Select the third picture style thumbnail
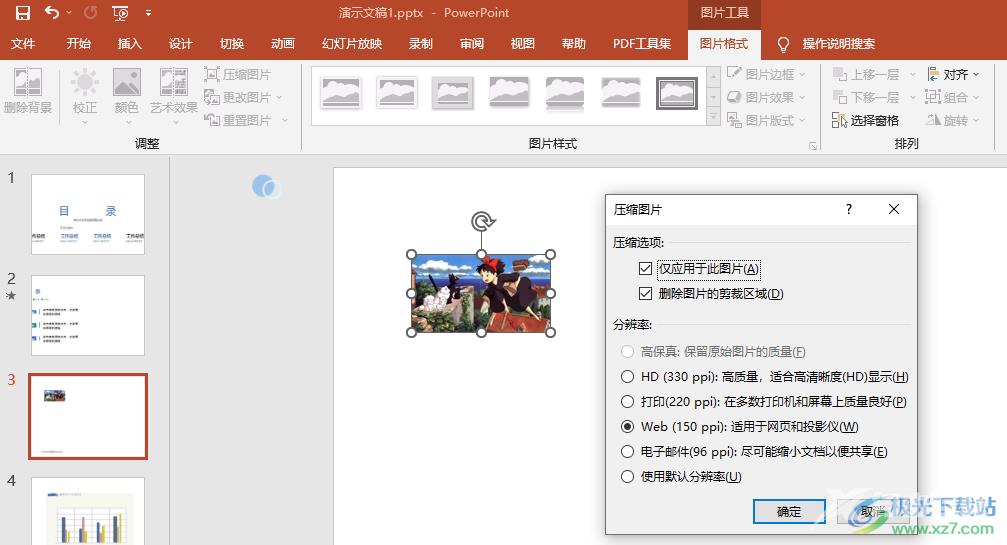The width and height of the screenshot is (1007, 545). click(x=453, y=93)
